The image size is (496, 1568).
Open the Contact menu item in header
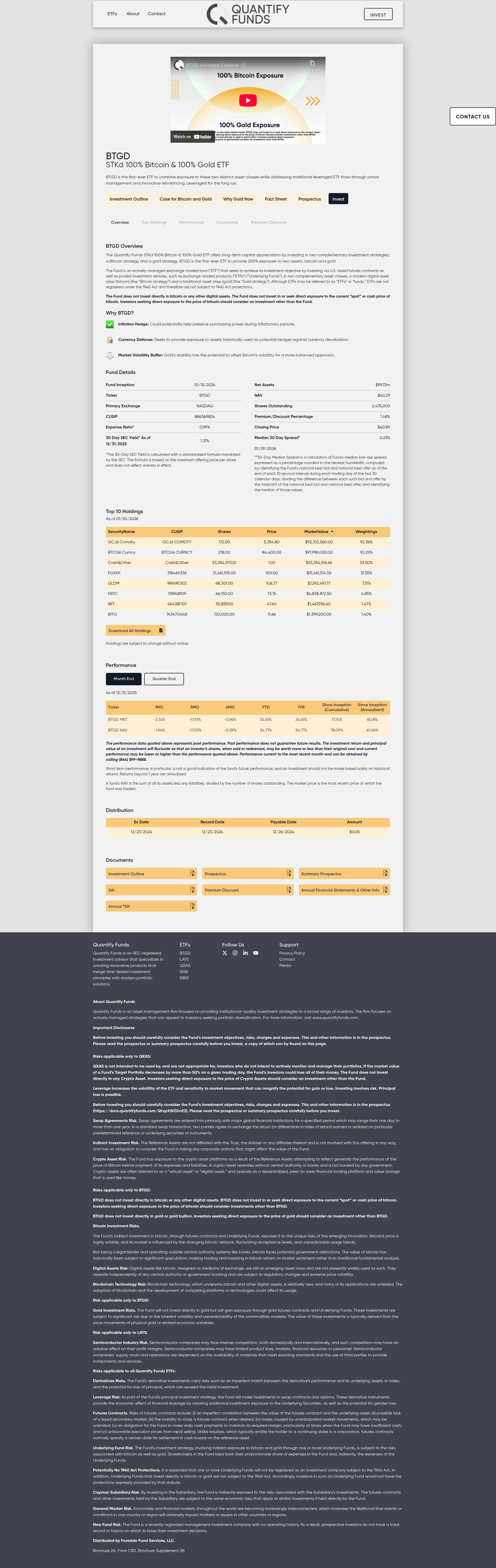point(157,13)
